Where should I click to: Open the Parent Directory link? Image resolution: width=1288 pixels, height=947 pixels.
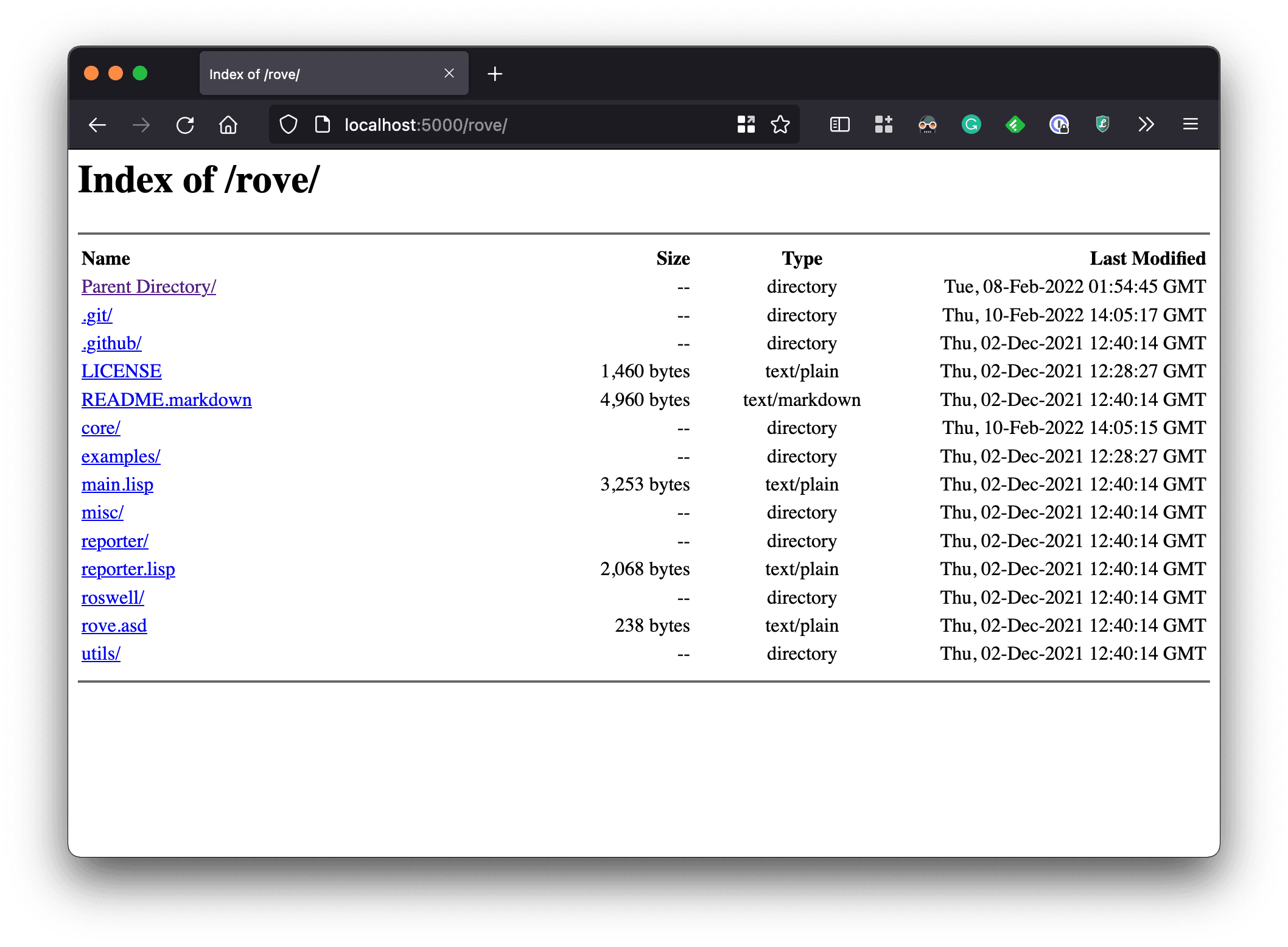tap(149, 287)
